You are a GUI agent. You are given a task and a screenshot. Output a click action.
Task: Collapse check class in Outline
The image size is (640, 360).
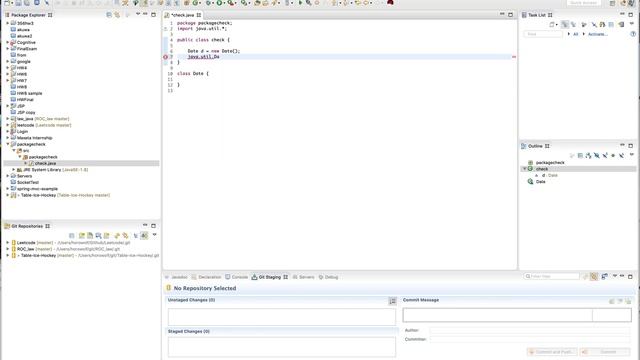coord(524,169)
